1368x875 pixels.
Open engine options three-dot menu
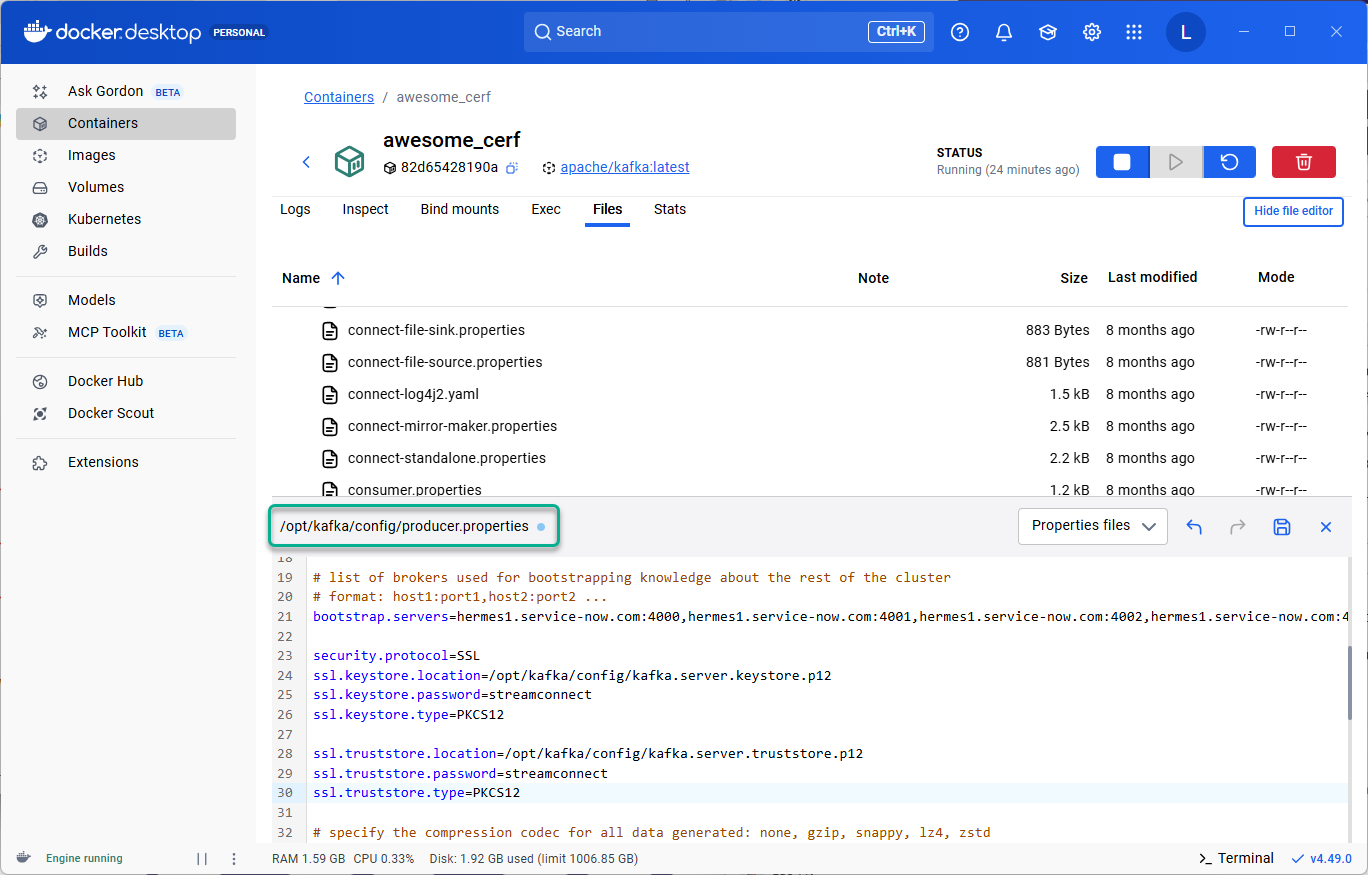click(x=234, y=858)
